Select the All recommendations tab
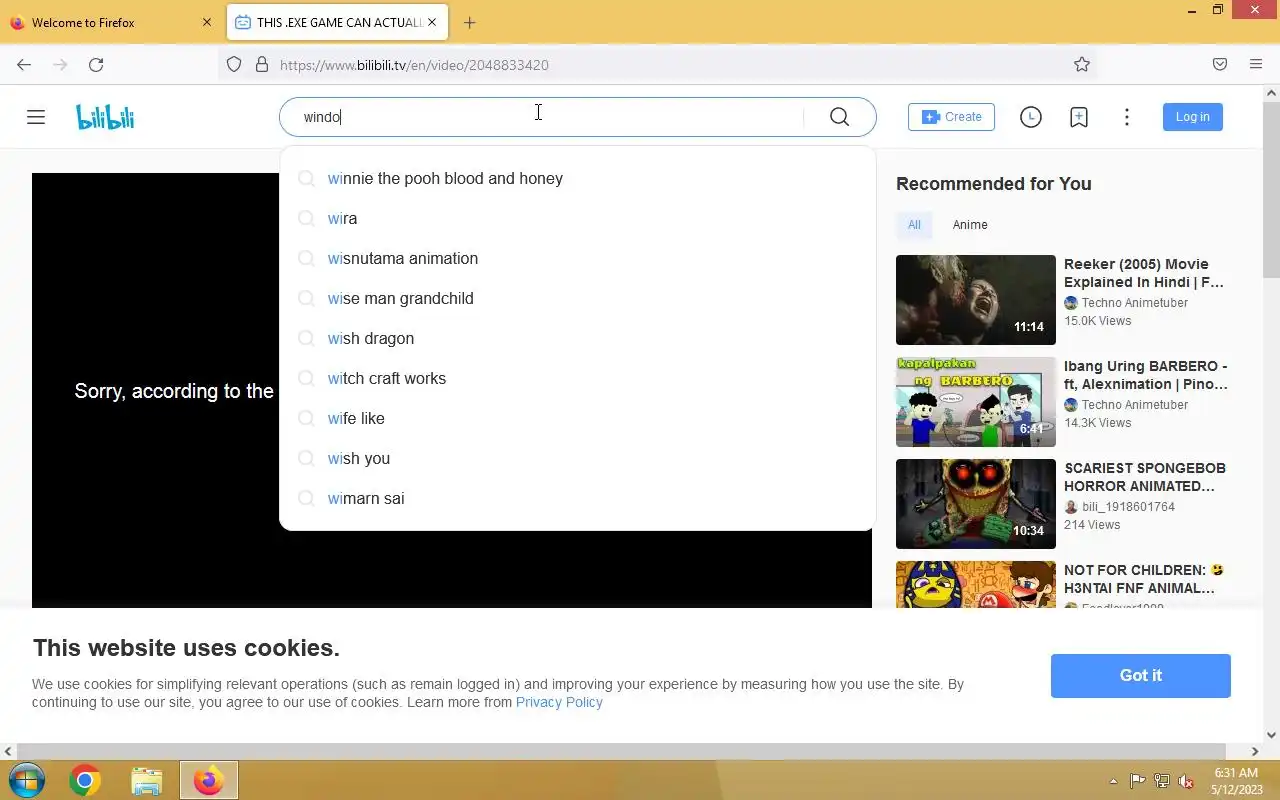The image size is (1280, 800). (914, 225)
